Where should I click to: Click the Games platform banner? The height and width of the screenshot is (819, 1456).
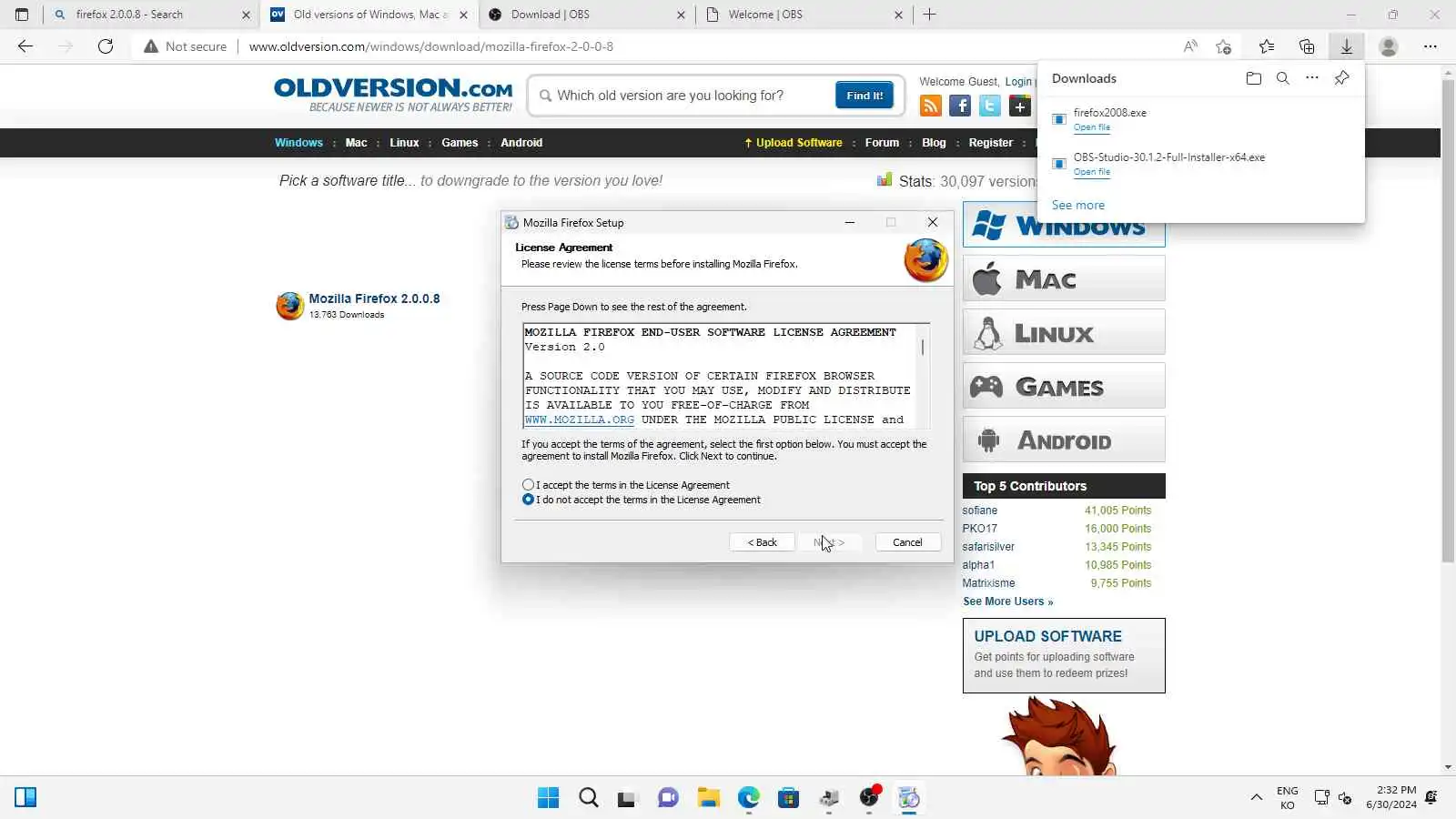[1064, 386]
